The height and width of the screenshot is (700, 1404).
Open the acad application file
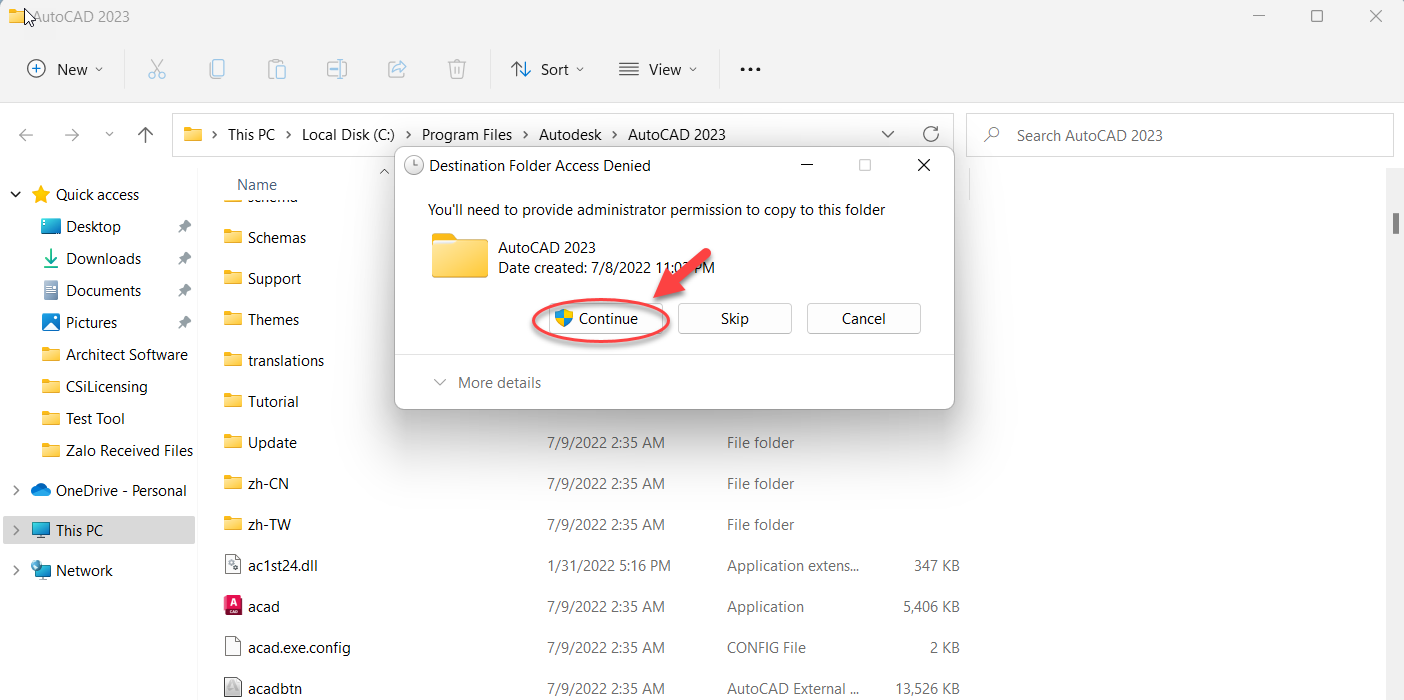click(x=264, y=607)
